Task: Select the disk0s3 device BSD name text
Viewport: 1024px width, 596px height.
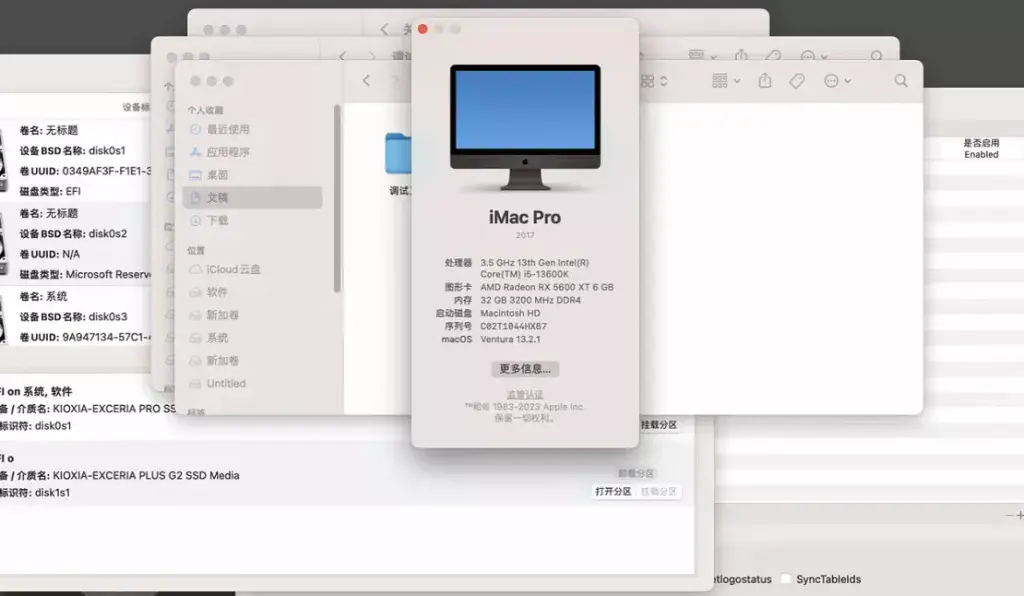Action: [x=73, y=317]
